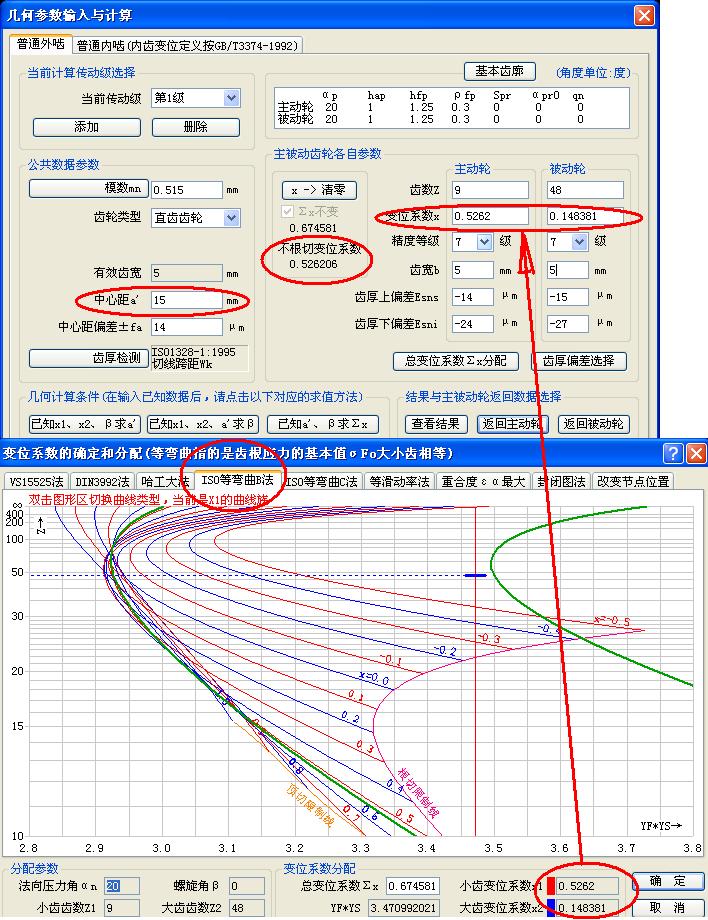Click the 添加 button

[x=87, y=127]
